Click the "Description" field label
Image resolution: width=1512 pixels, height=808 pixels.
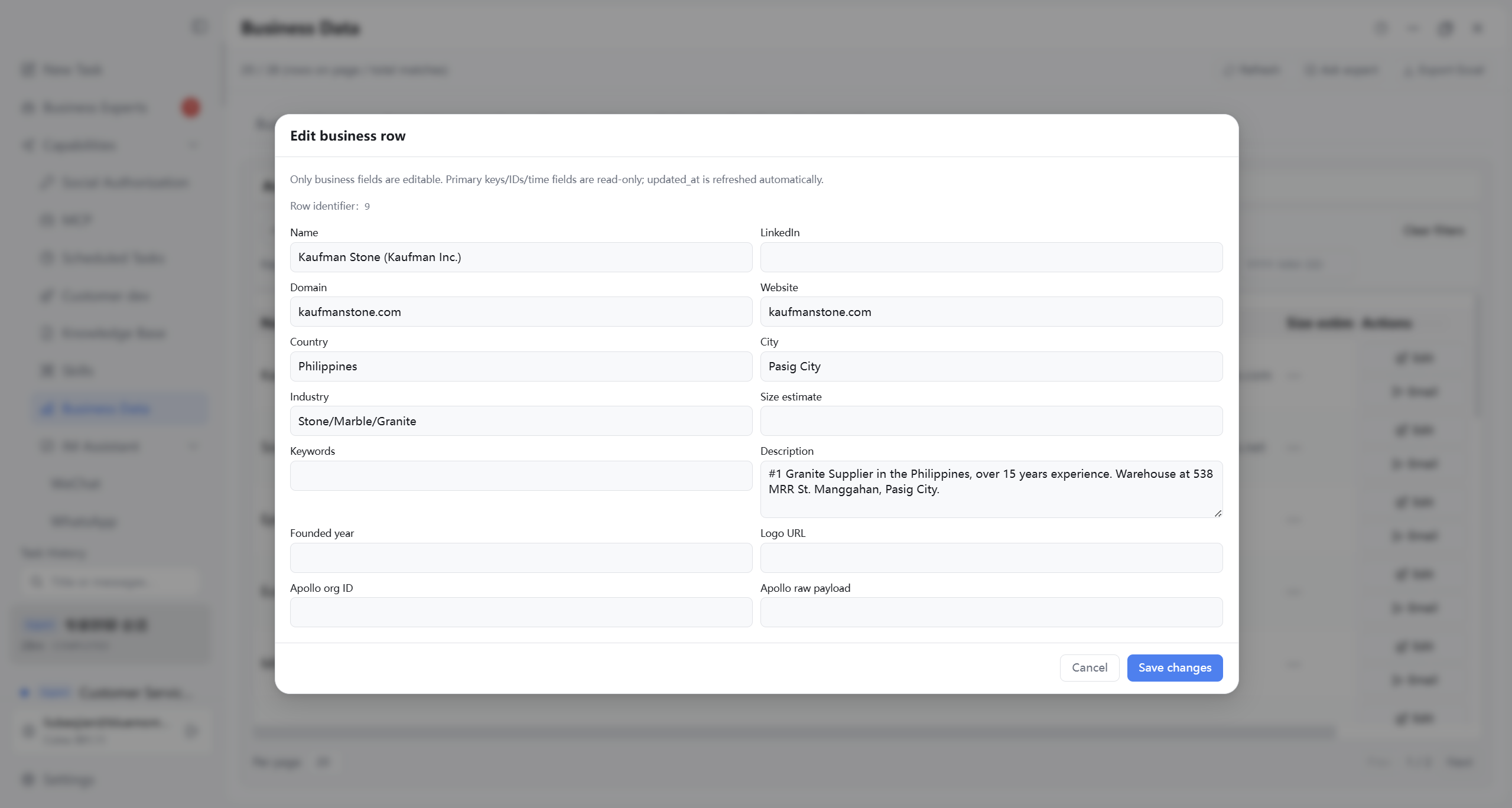tap(786, 451)
